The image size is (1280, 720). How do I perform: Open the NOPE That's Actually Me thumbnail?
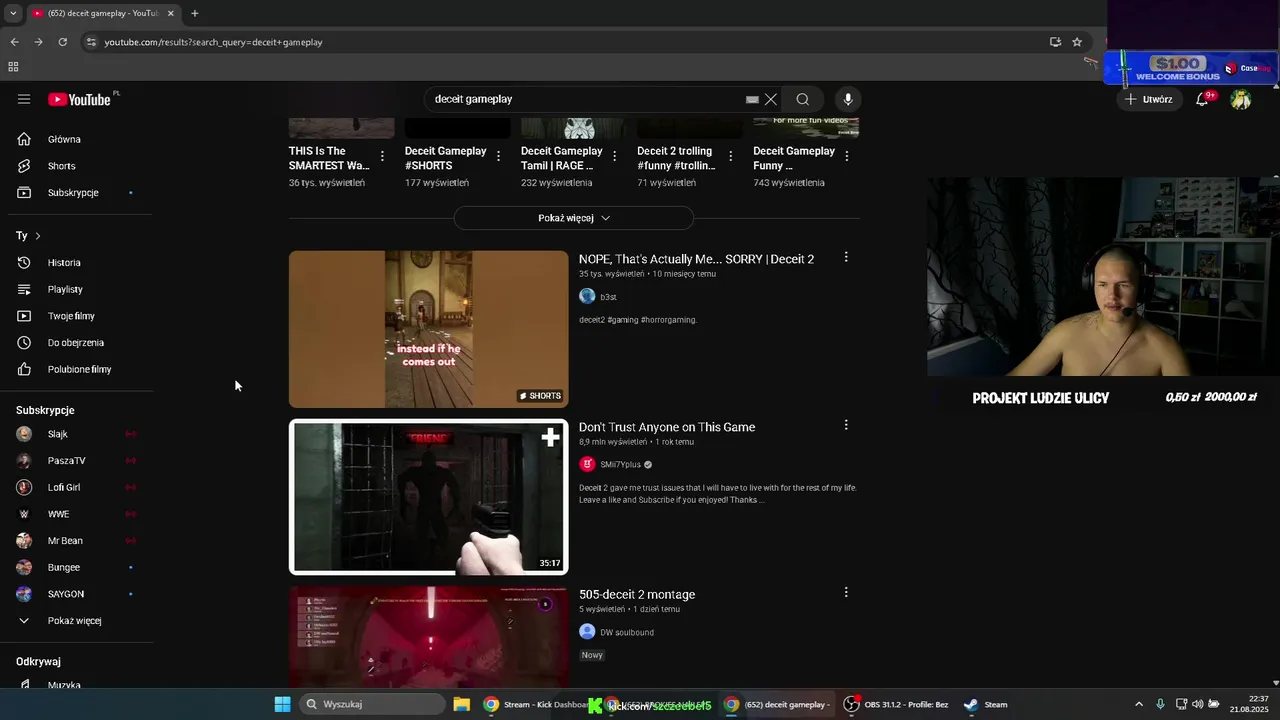pyautogui.click(x=429, y=329)
